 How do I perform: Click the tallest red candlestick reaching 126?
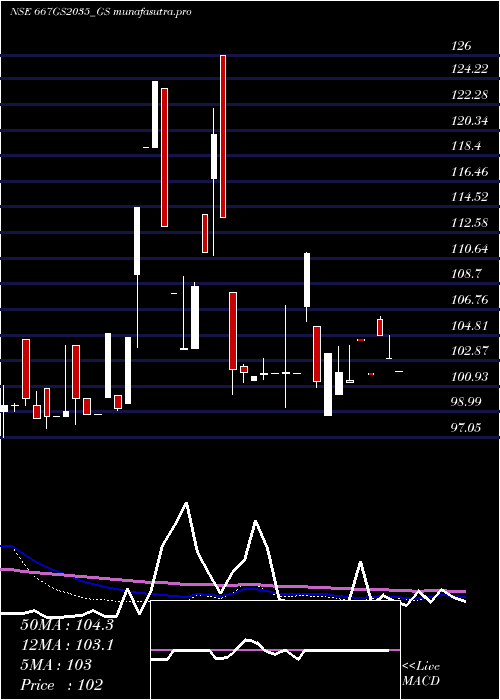[x=223, y=137]
